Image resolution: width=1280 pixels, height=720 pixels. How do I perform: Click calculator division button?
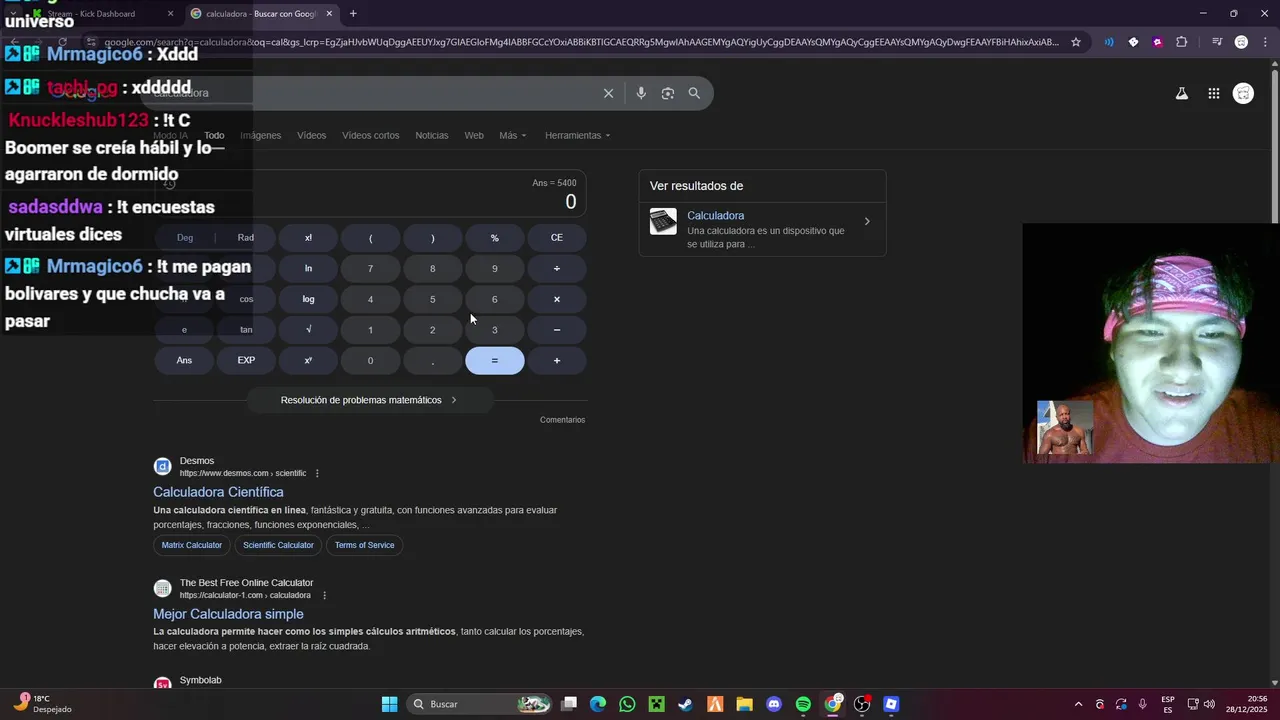[557, 268]
